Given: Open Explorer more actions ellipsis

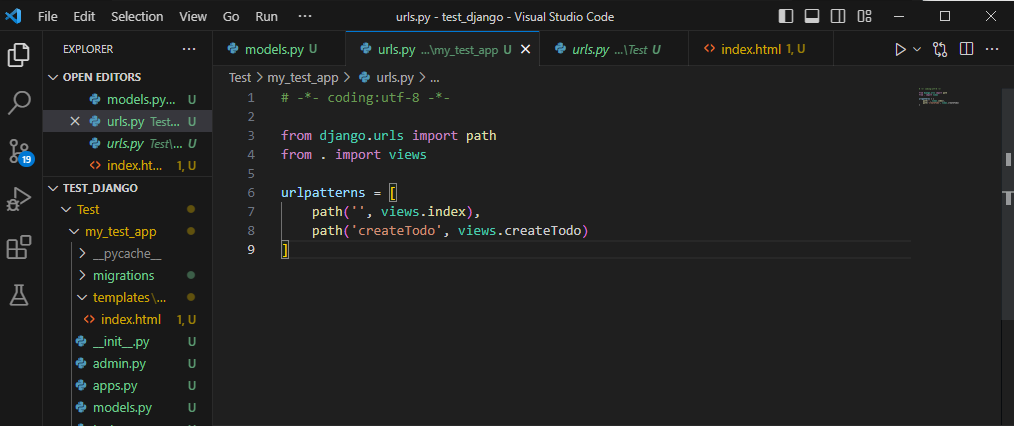Looking at the screenshot, I should coord(189,49).
